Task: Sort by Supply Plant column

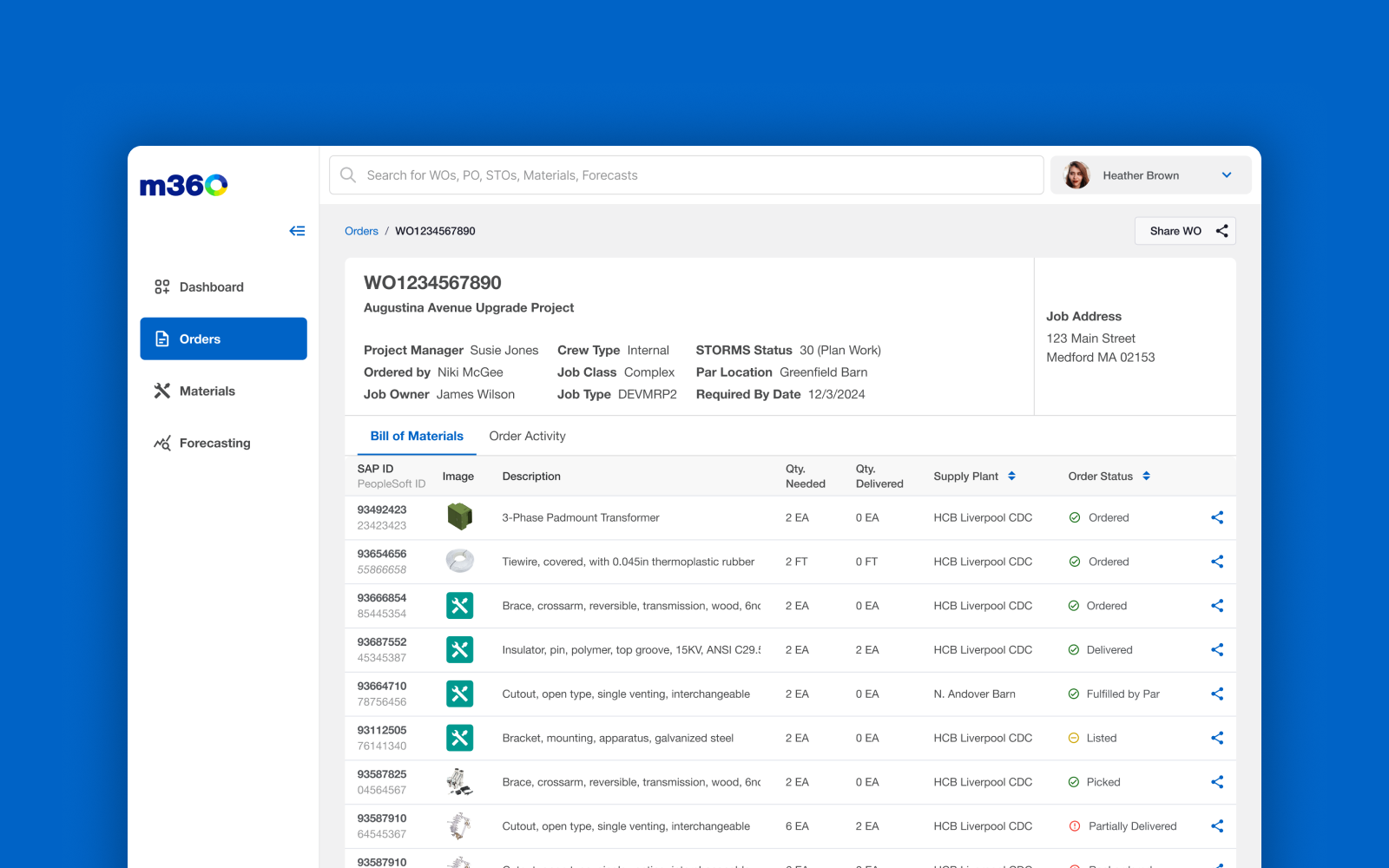Action: point(1011,476)
